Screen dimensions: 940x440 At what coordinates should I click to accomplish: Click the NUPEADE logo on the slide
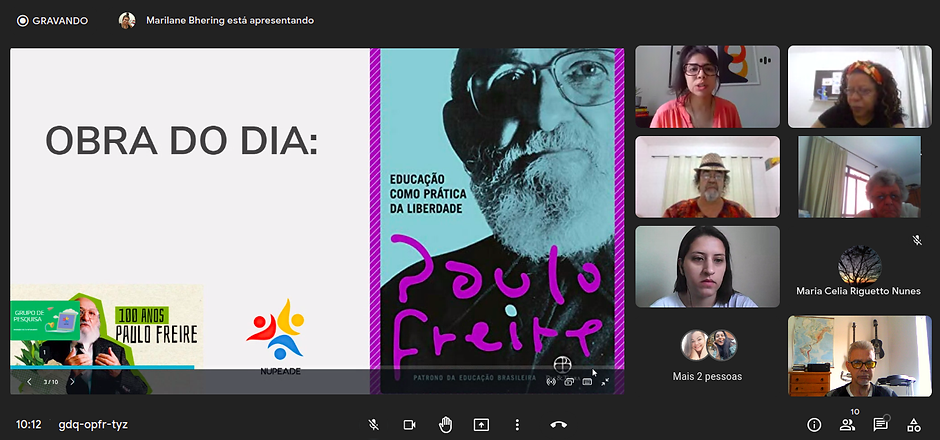[x=277, y=337]
